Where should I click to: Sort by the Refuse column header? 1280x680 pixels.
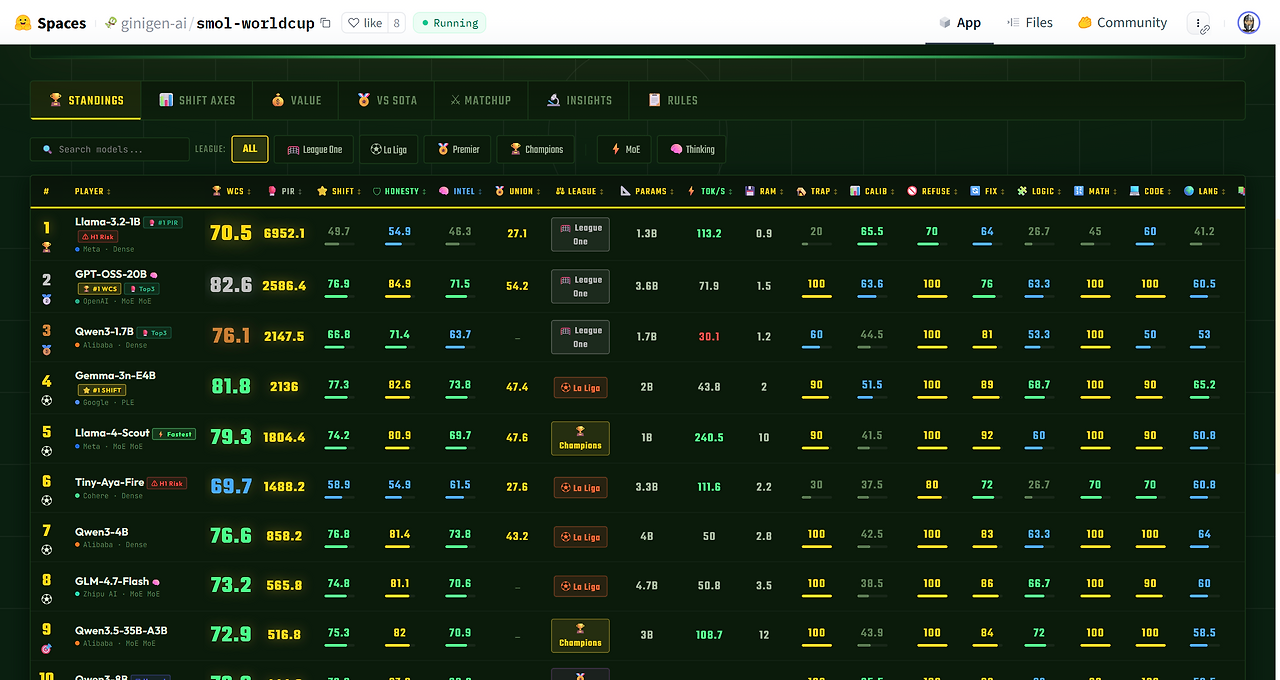(932, 191)
